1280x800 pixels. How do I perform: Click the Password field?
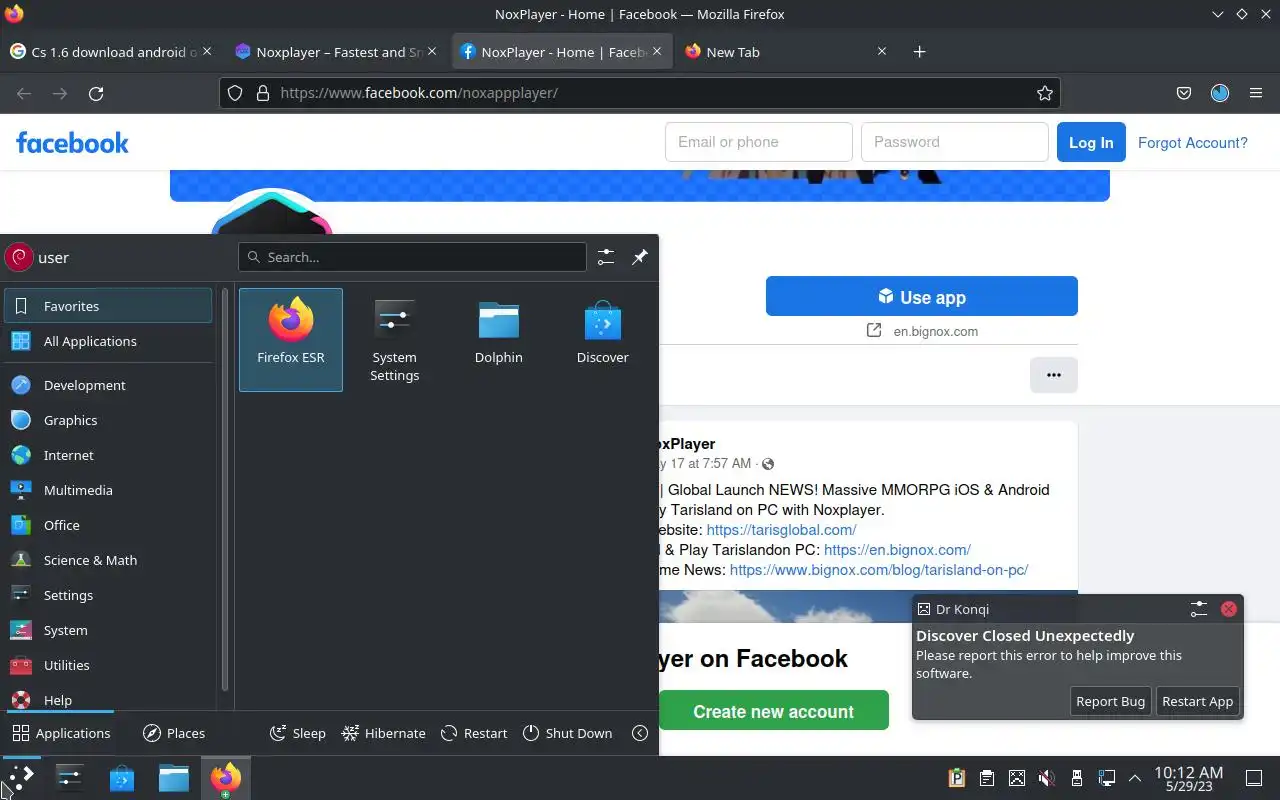(x=955, y=142)
